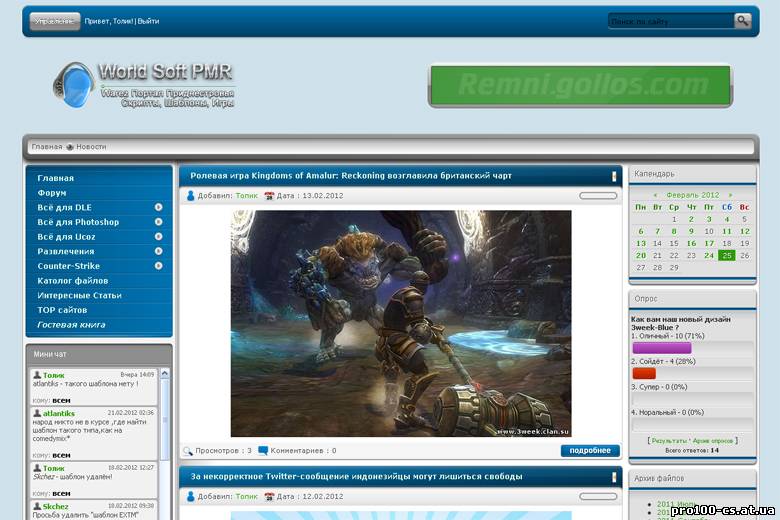Viewport: 780px width, 520px height.
Task: Click calendar icon next to 12.02.2012 date
Action: pos(269,496)
